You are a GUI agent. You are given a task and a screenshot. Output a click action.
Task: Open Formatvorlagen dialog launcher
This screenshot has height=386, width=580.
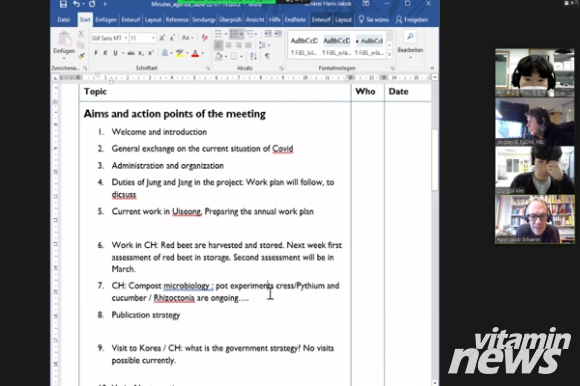coord(392,68)
